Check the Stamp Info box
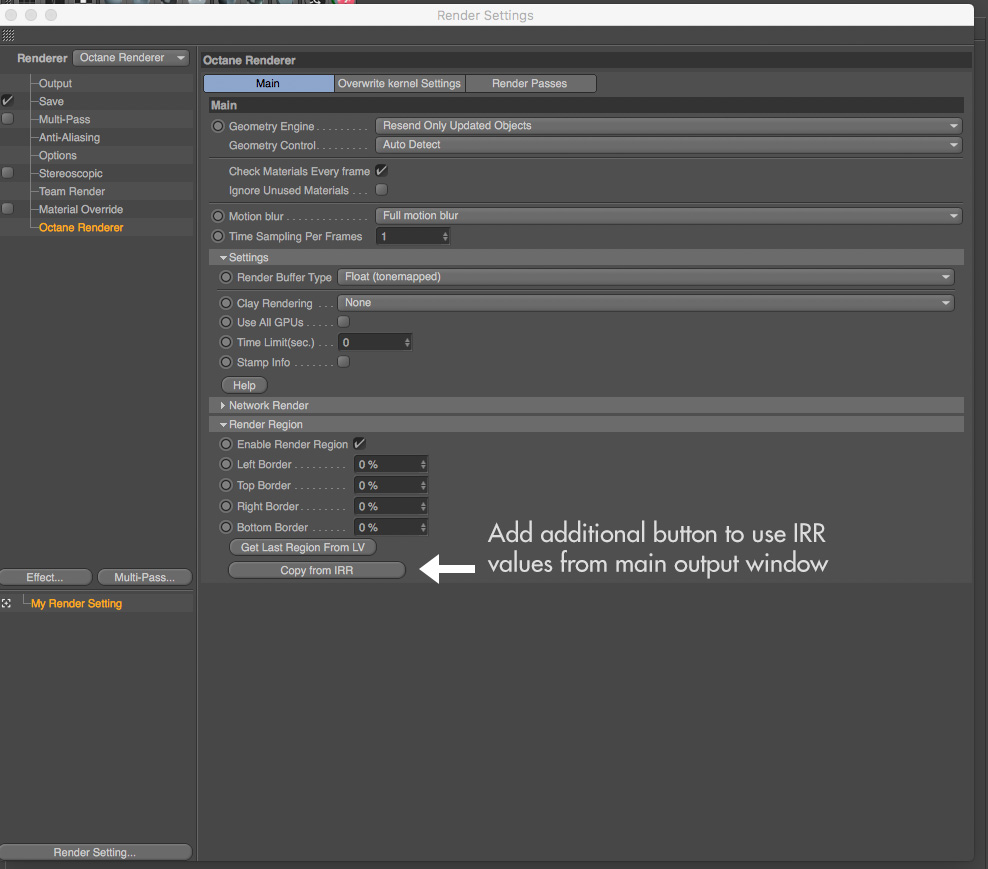This screenshot has height=869, width=988. [343, 362]
